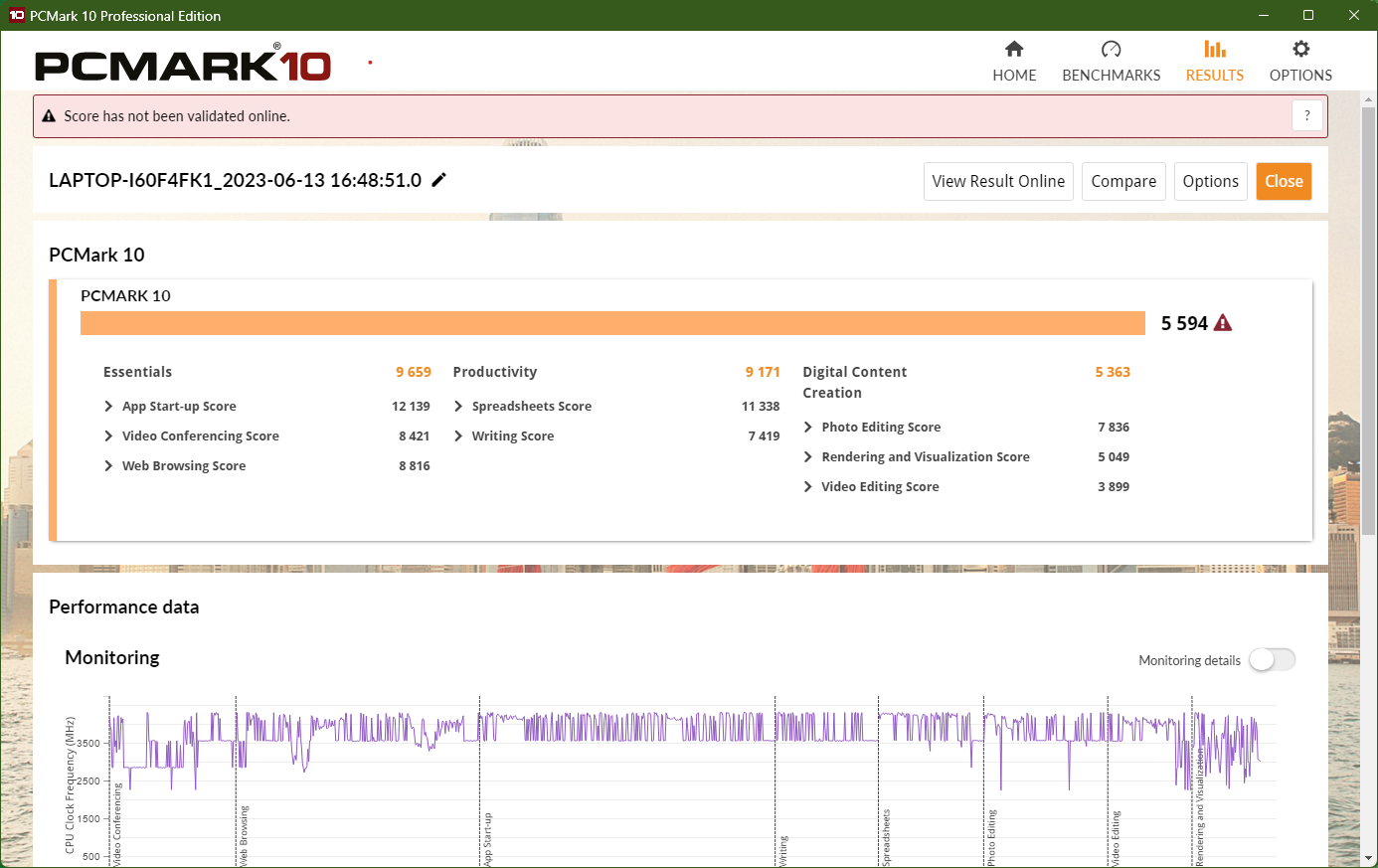Click the Home house icon
Image resolution: width=1378 pixels, height=868 pixels.
pyautogui.click(x=1014, y=49)
